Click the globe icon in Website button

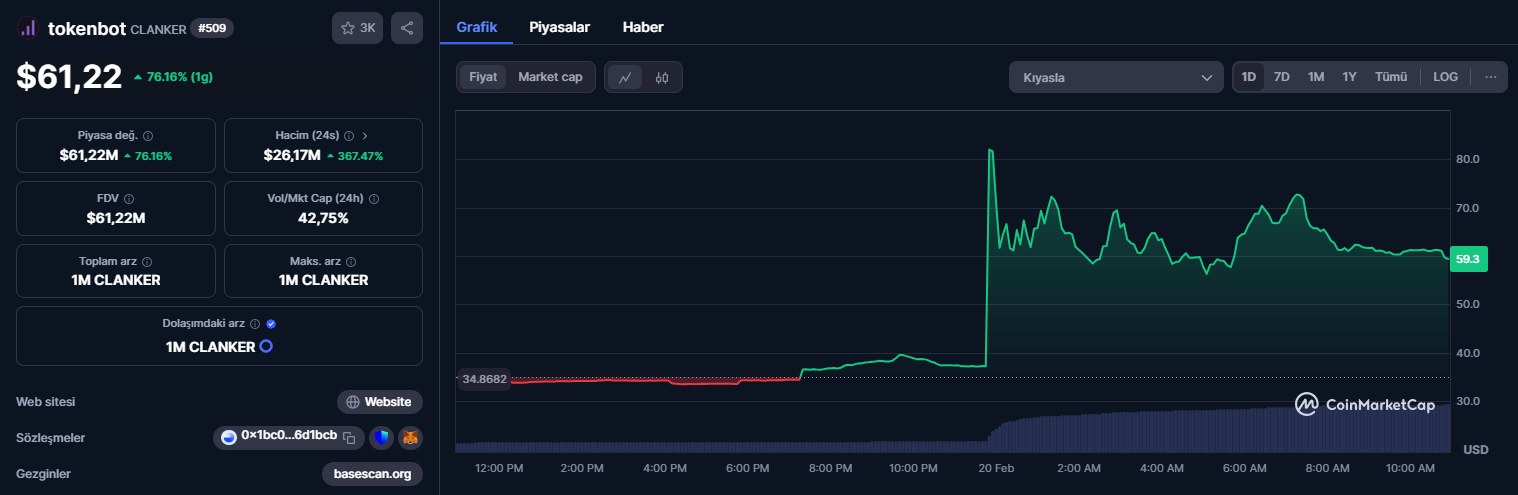[x=353, y=402]
